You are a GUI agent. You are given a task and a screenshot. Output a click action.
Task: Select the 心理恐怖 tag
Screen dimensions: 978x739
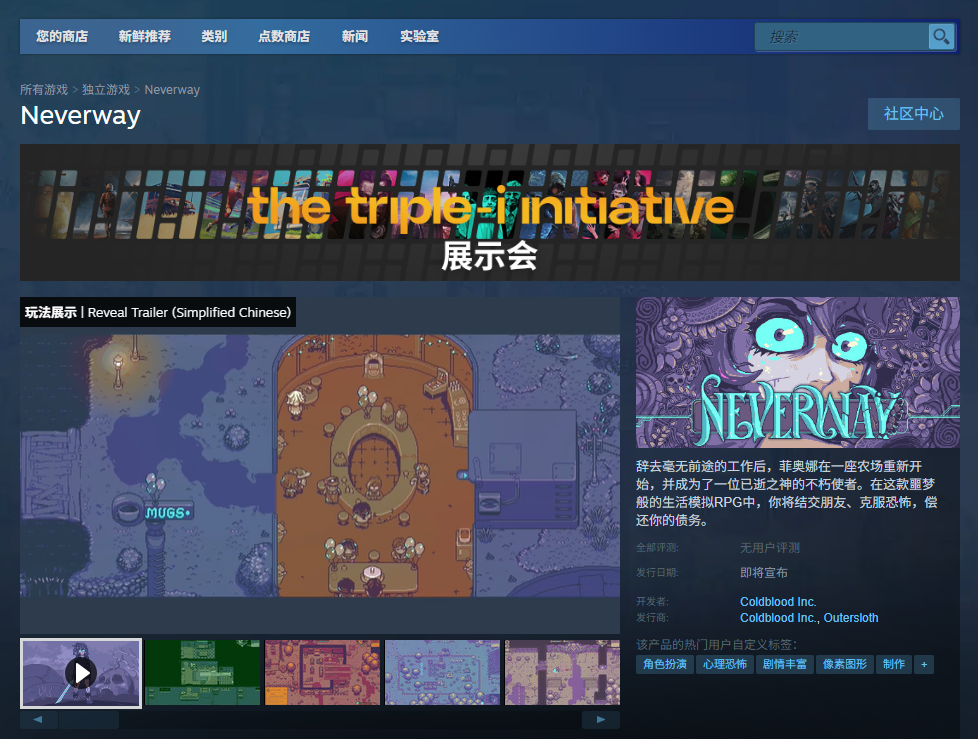tap(725, 664)
